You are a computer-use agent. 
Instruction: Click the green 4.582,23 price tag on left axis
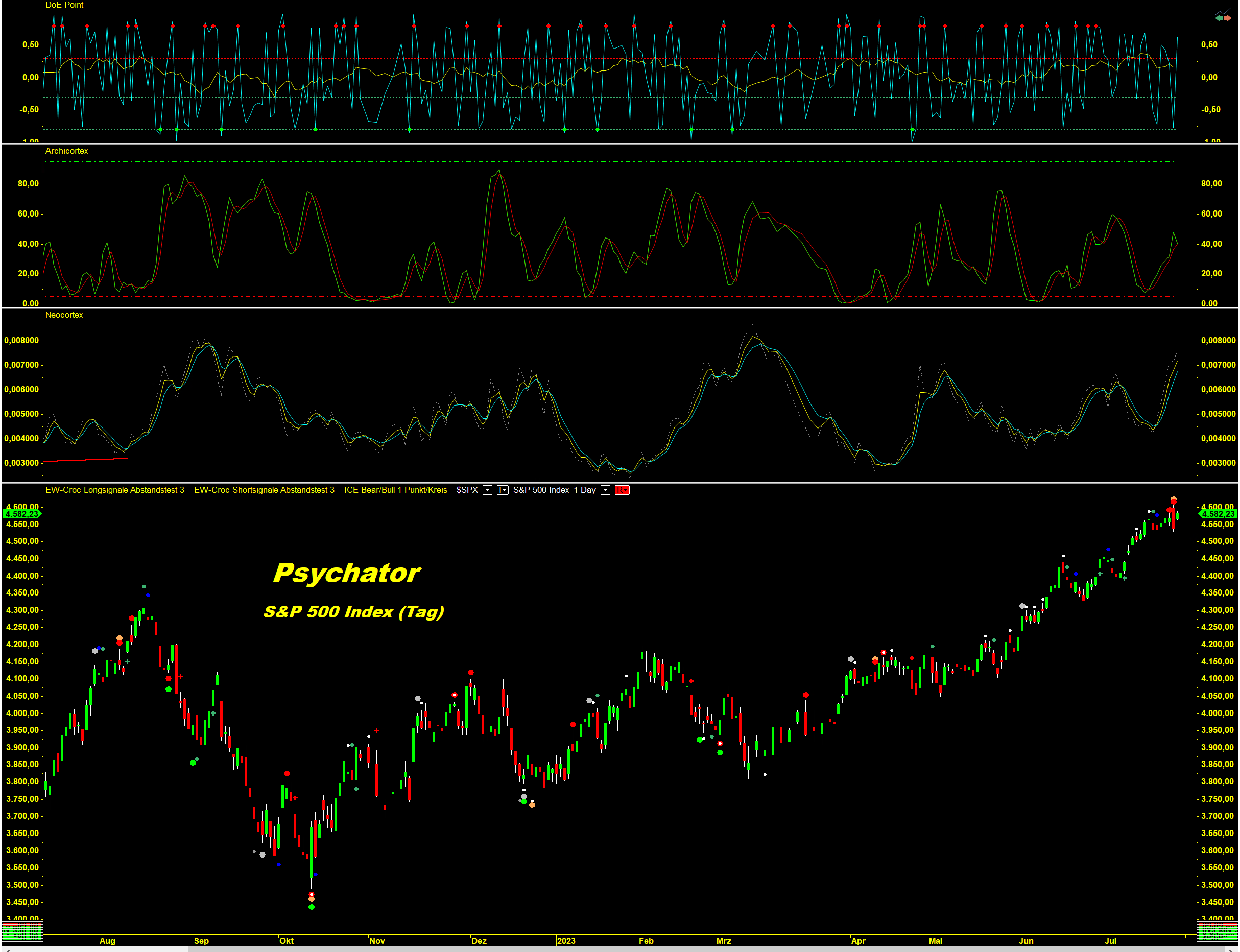[x=21, y=514]
